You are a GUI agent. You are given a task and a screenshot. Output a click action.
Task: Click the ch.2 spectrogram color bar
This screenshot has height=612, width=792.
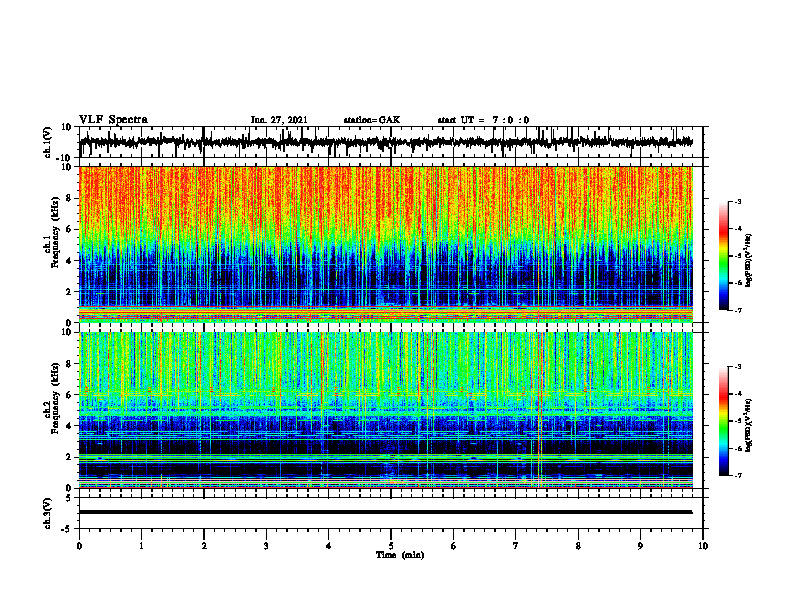coord(723,421)
